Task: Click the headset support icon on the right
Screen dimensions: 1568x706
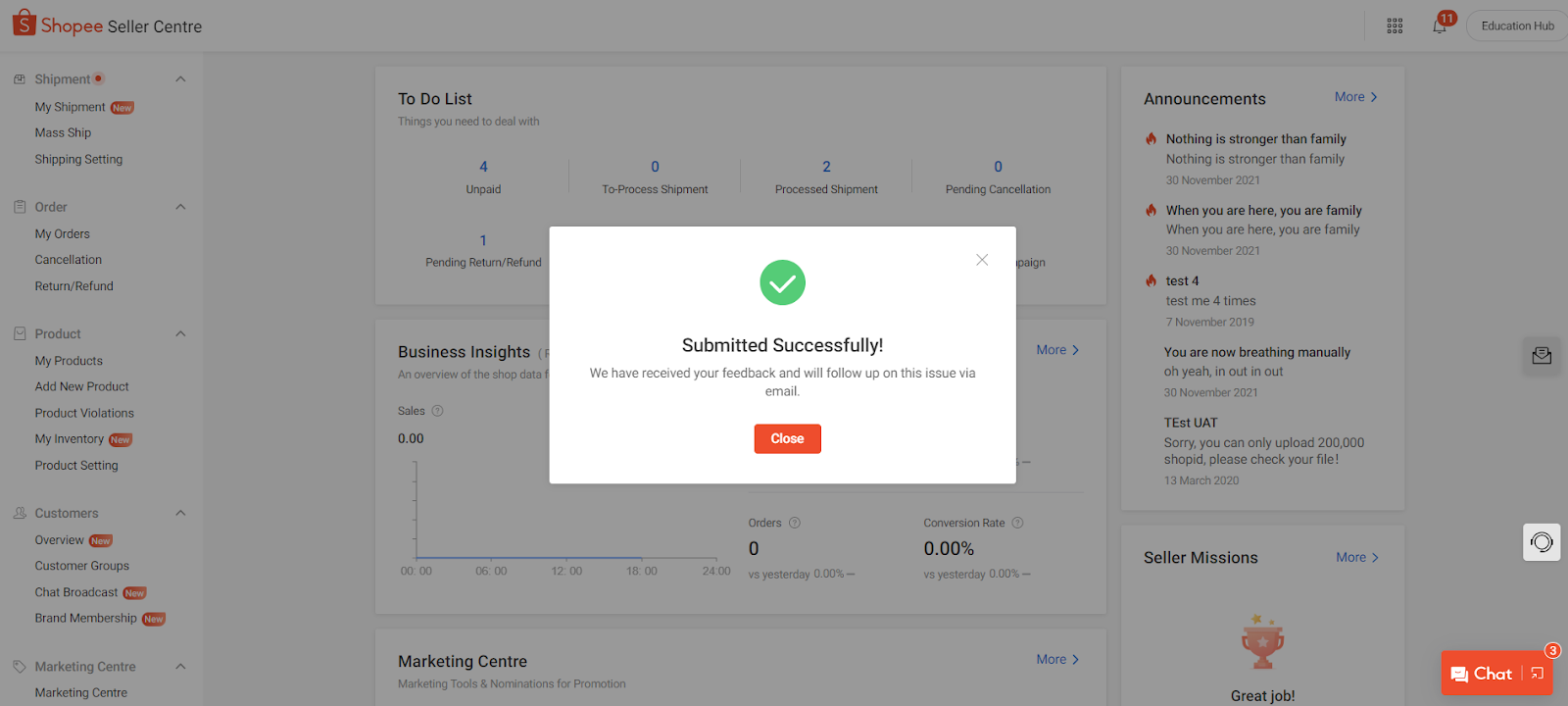Action: 1541,542
